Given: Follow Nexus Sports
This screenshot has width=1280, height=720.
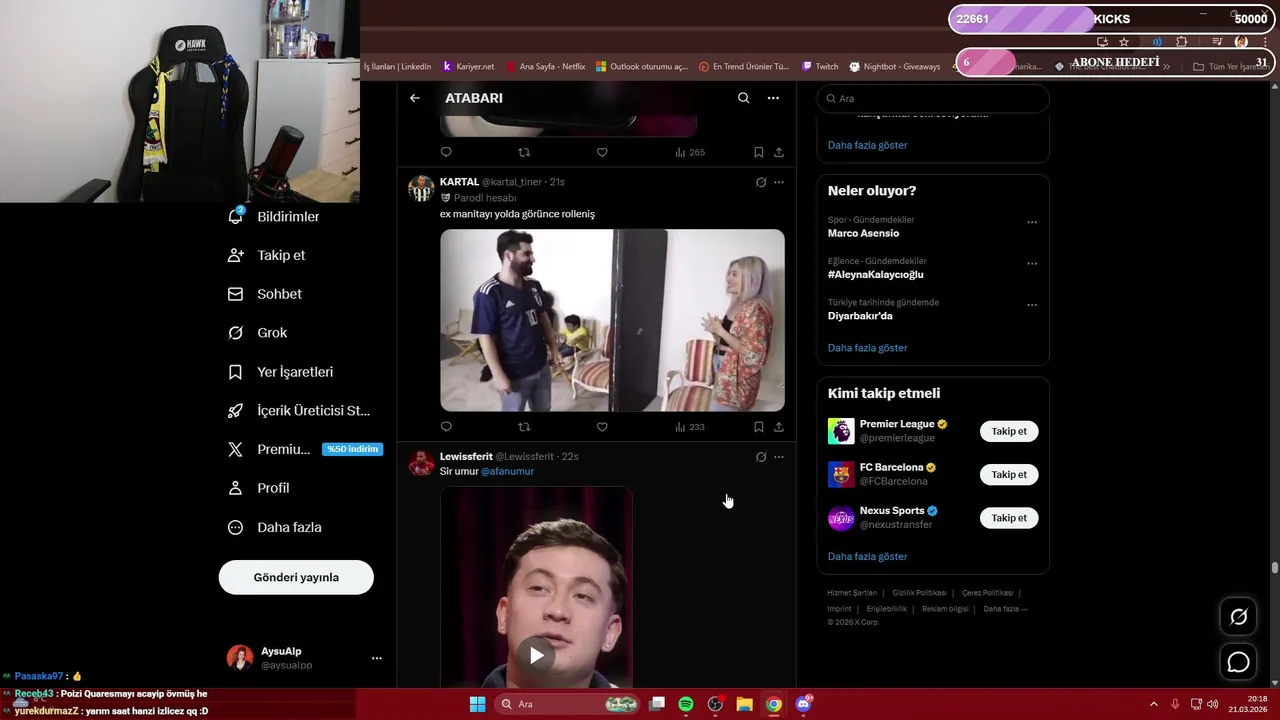Looking at the screenshot, I should [1009, 518].
